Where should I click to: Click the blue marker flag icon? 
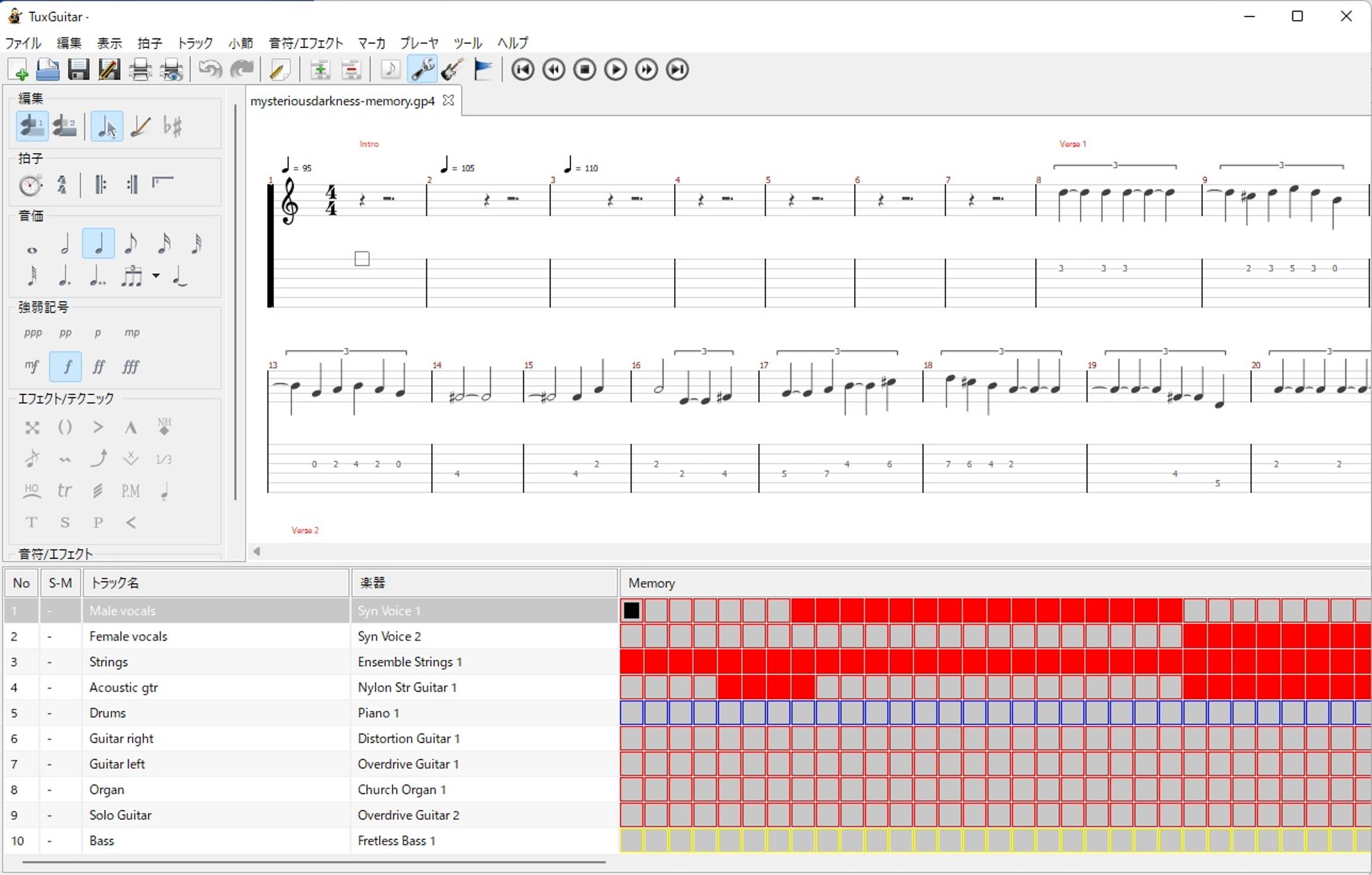[483, 70]
